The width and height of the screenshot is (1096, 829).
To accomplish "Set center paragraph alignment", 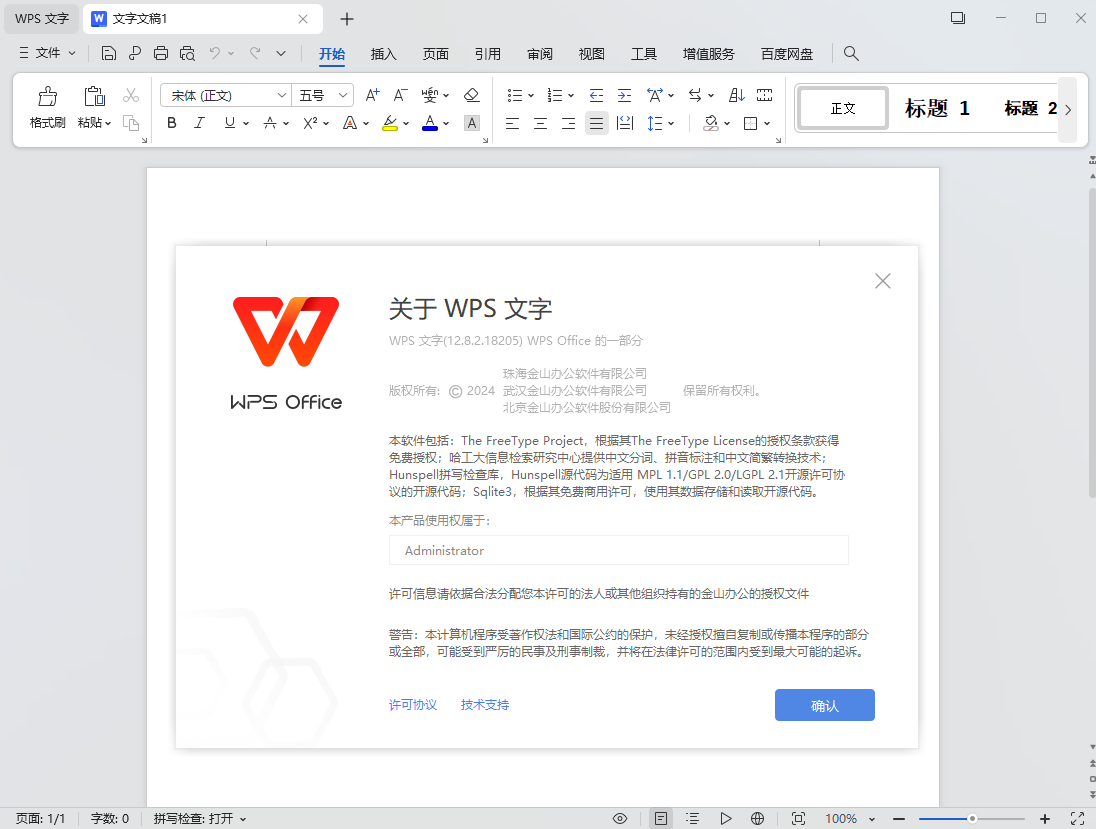I will (540, 124).
